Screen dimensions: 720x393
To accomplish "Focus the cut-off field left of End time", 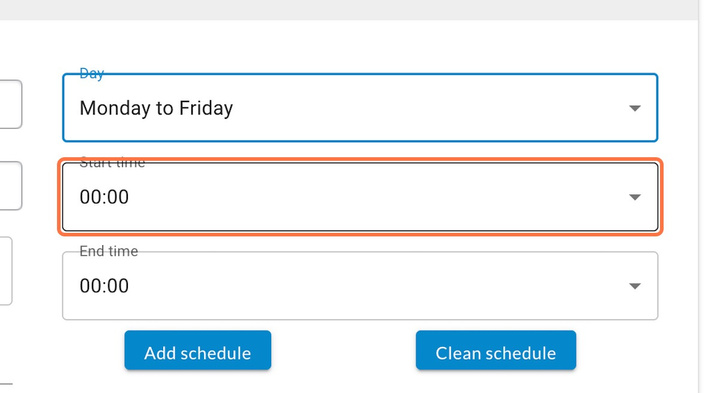I will pos(6,271).
